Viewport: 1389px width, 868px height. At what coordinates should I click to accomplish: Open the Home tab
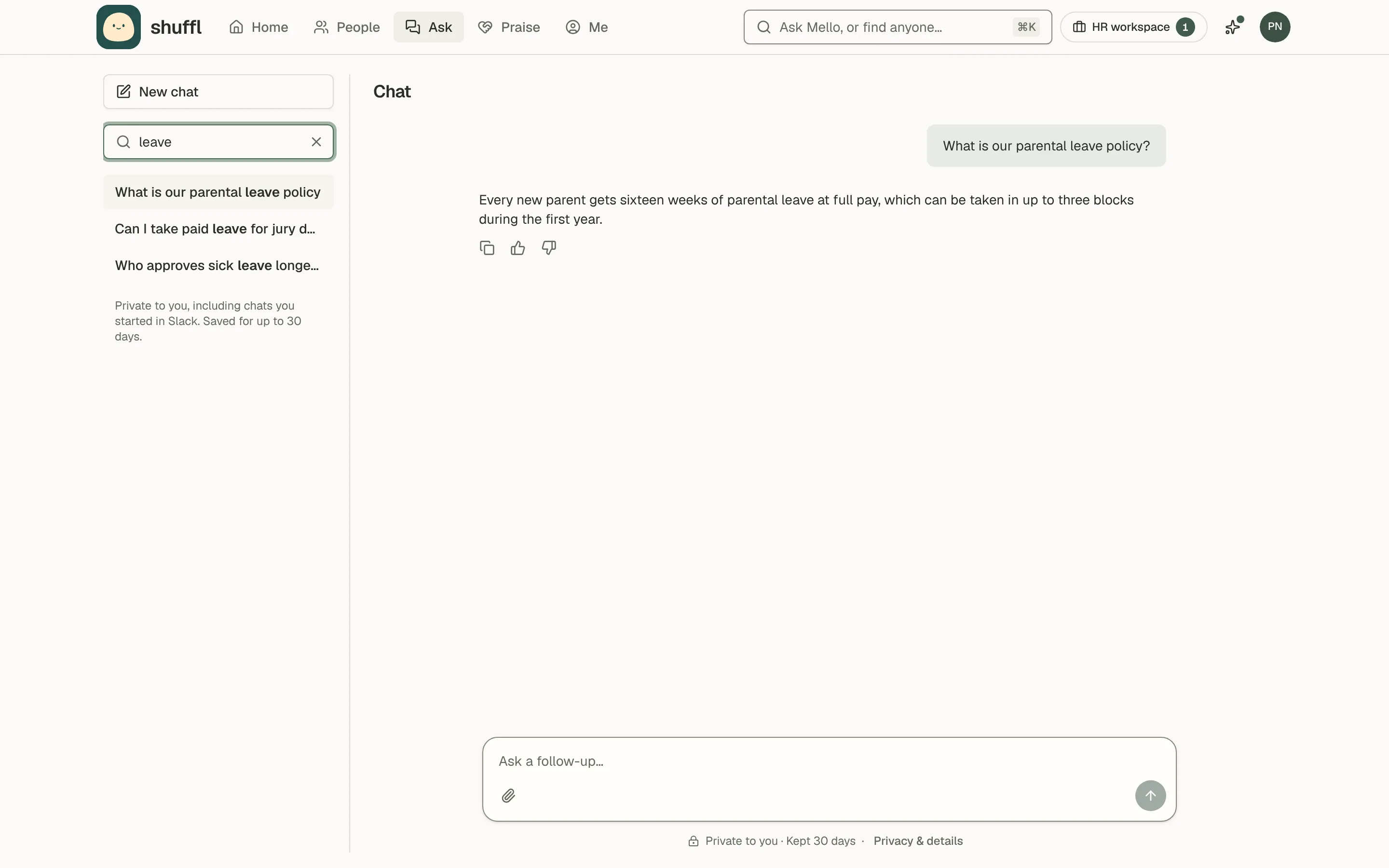tap(259, 27)
